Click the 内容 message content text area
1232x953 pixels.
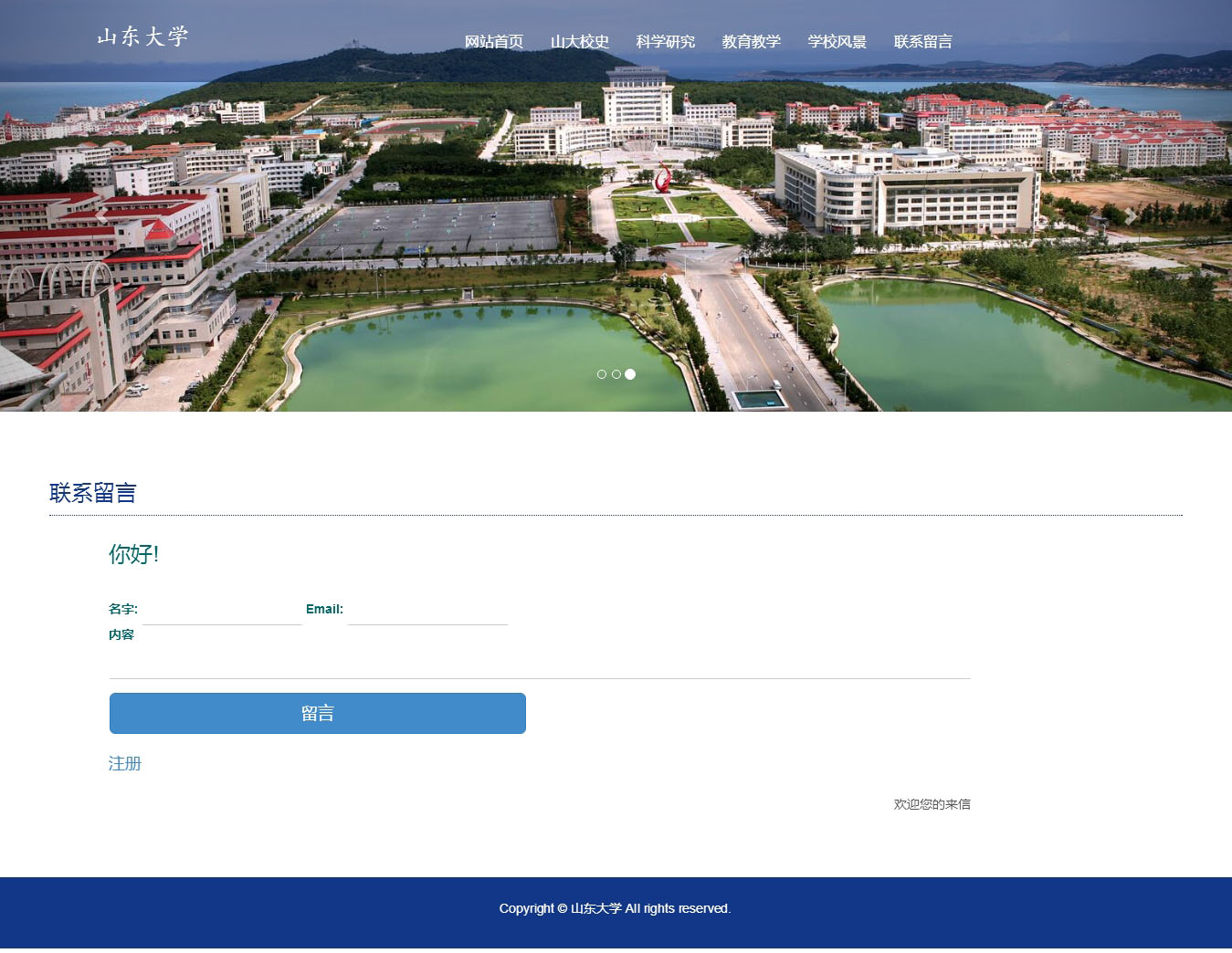click(540, 662)
